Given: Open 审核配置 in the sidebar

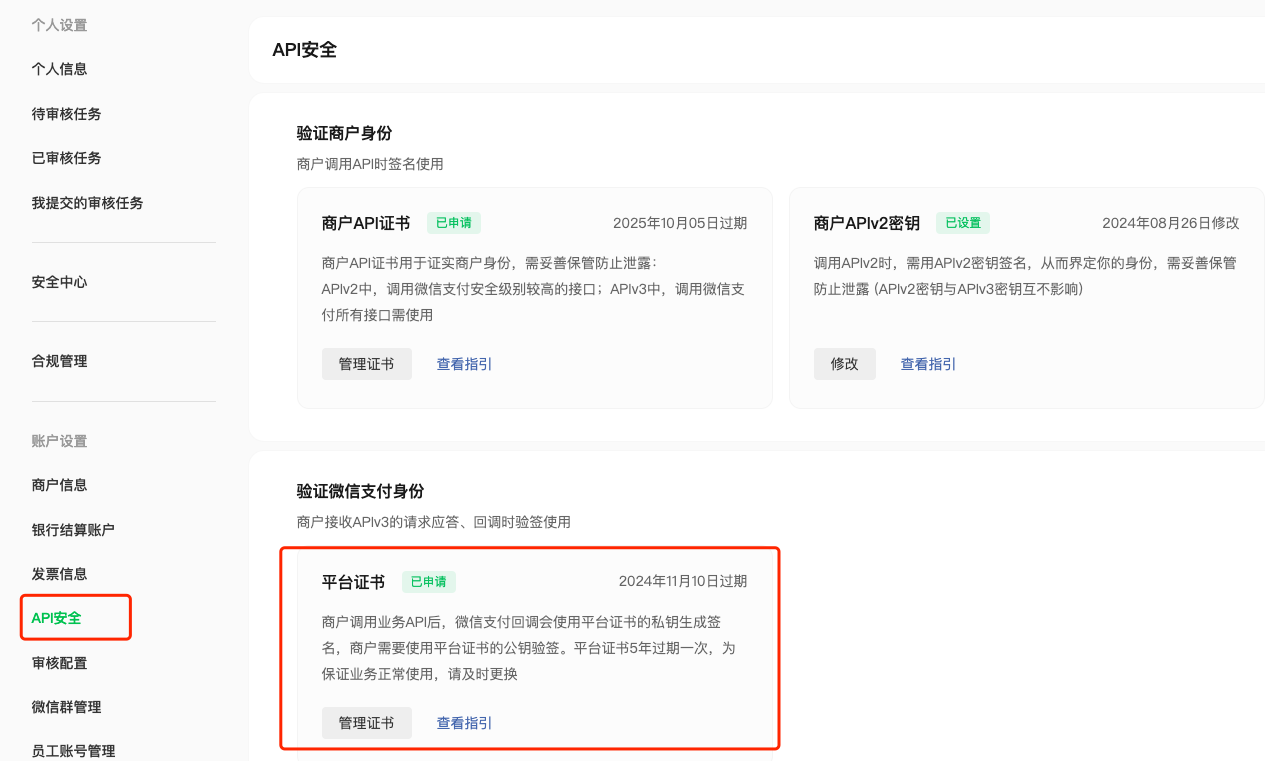Looking at the screenshot, I should [x=59, y=663].
